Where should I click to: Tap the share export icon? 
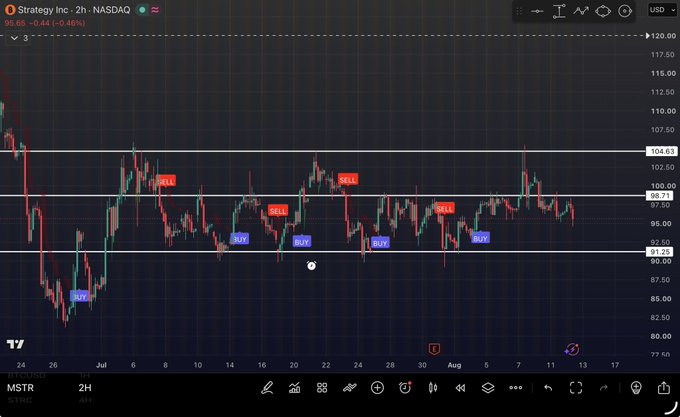pos(664,388)
